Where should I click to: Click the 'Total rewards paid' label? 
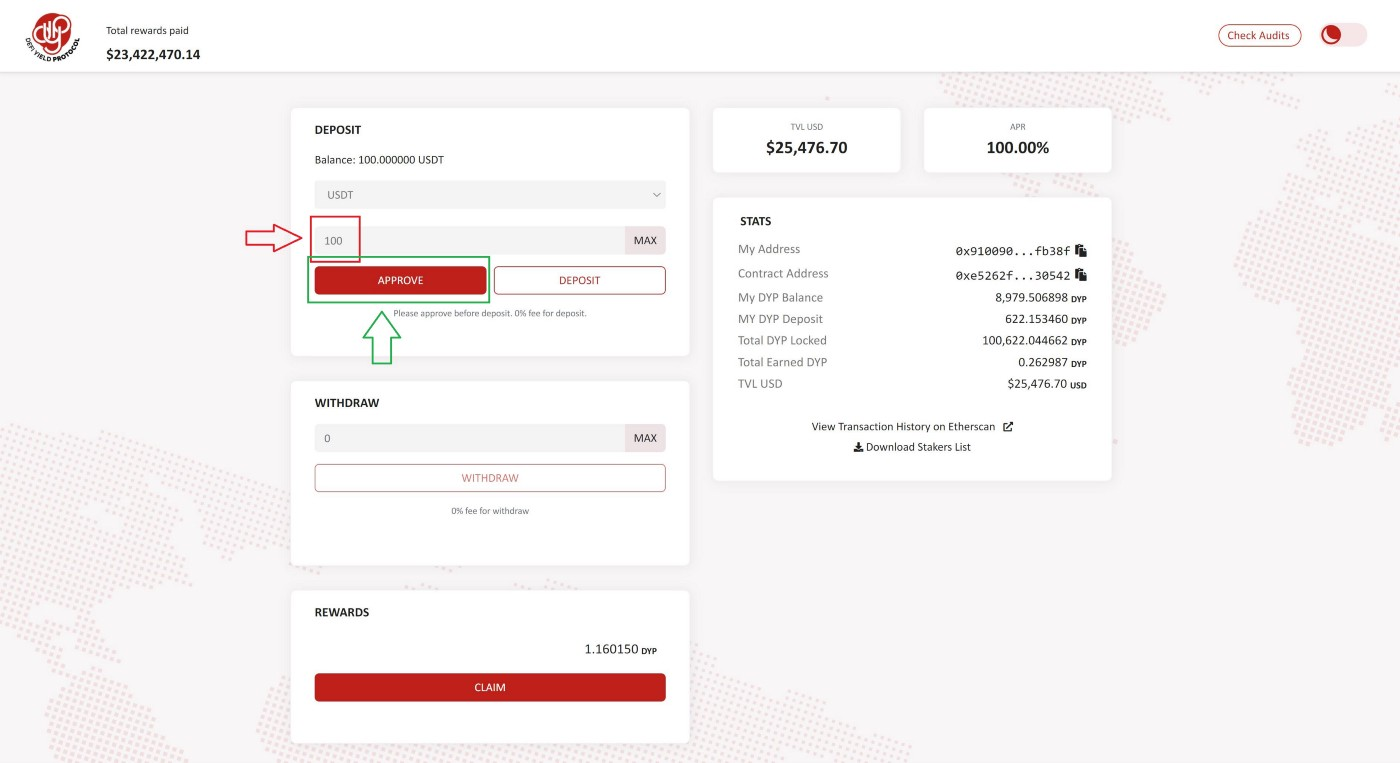(x=147, y=31)
